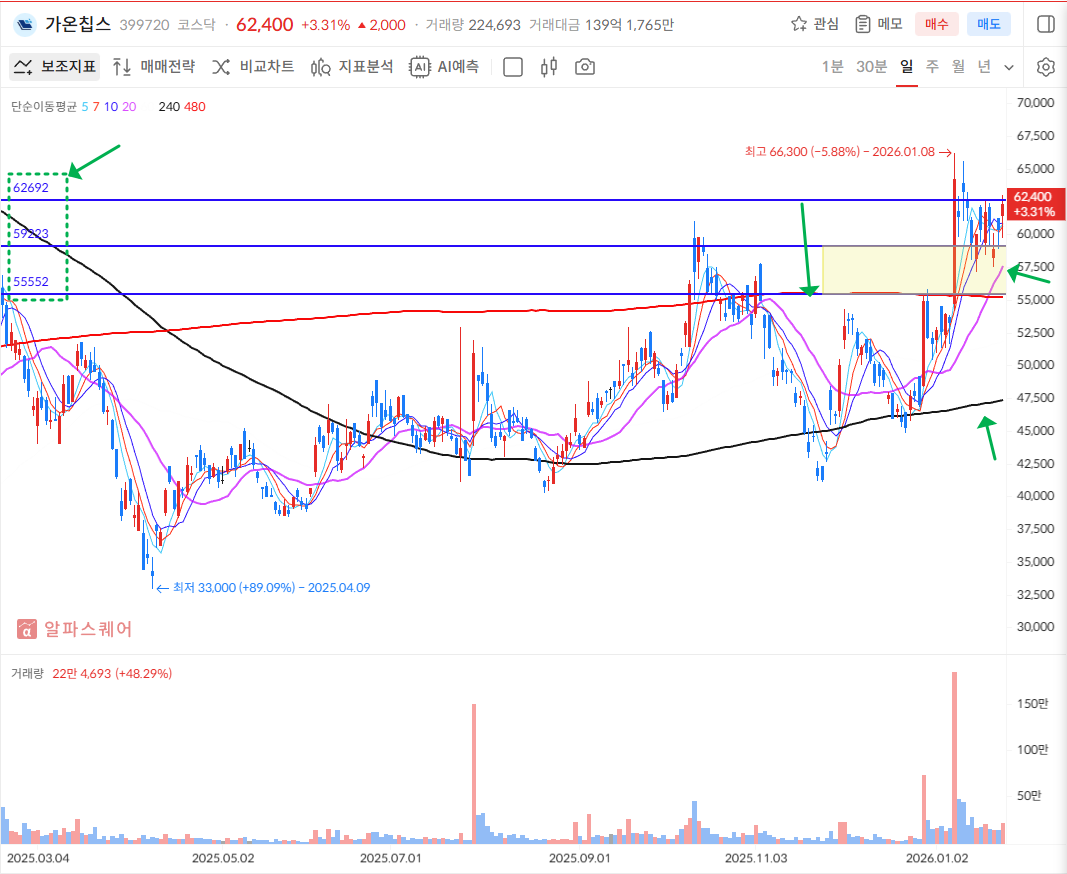This screenshot has width=1067, height=874.
Task: Take a chart snapshot with camera icon
Action: pos(585,67)
